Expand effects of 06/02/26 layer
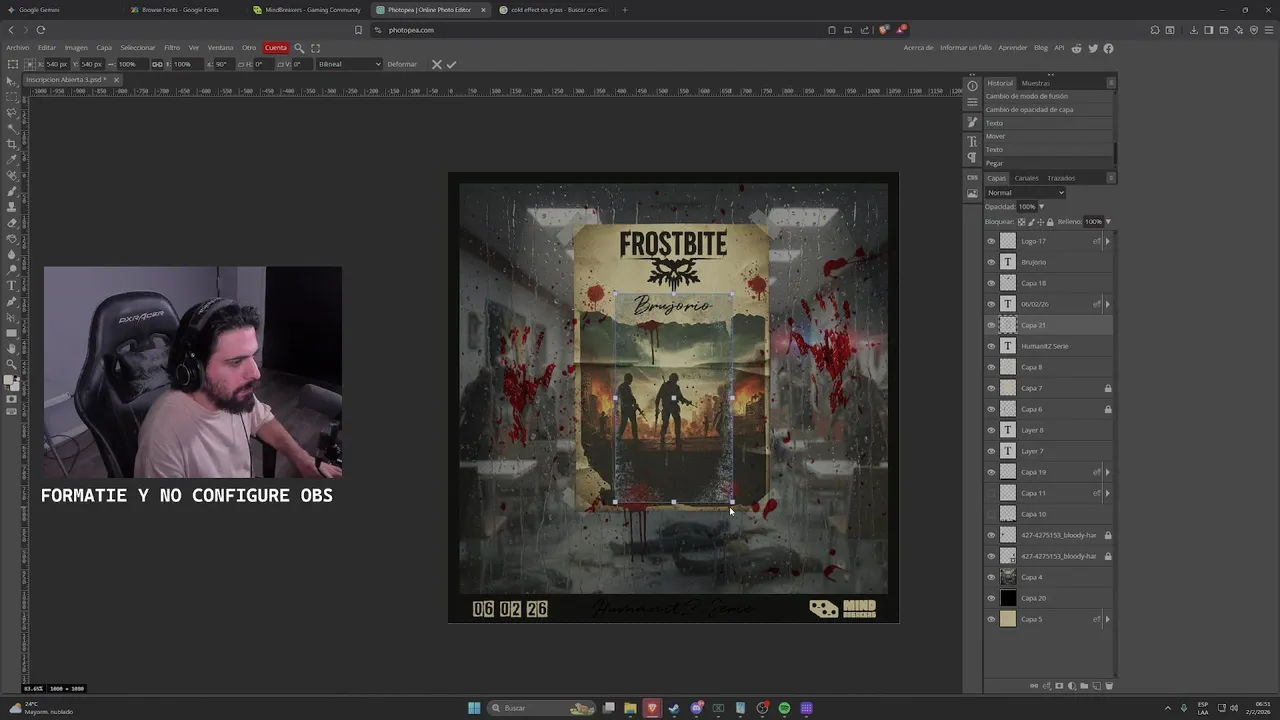Viewport: 1280px width, 720px height. click(x=1107, y=304)
